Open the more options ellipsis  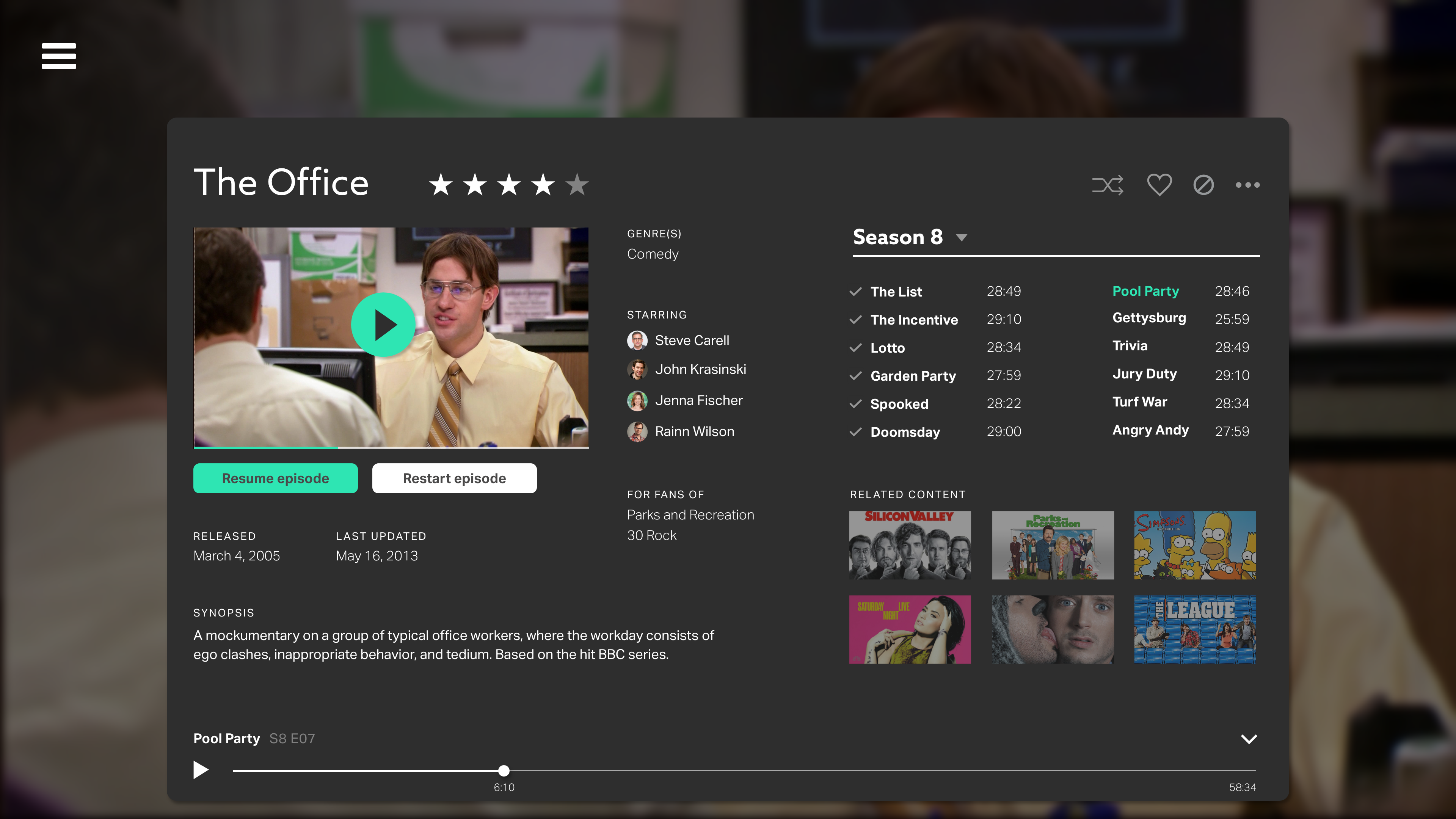click(x=1247, y=185)
